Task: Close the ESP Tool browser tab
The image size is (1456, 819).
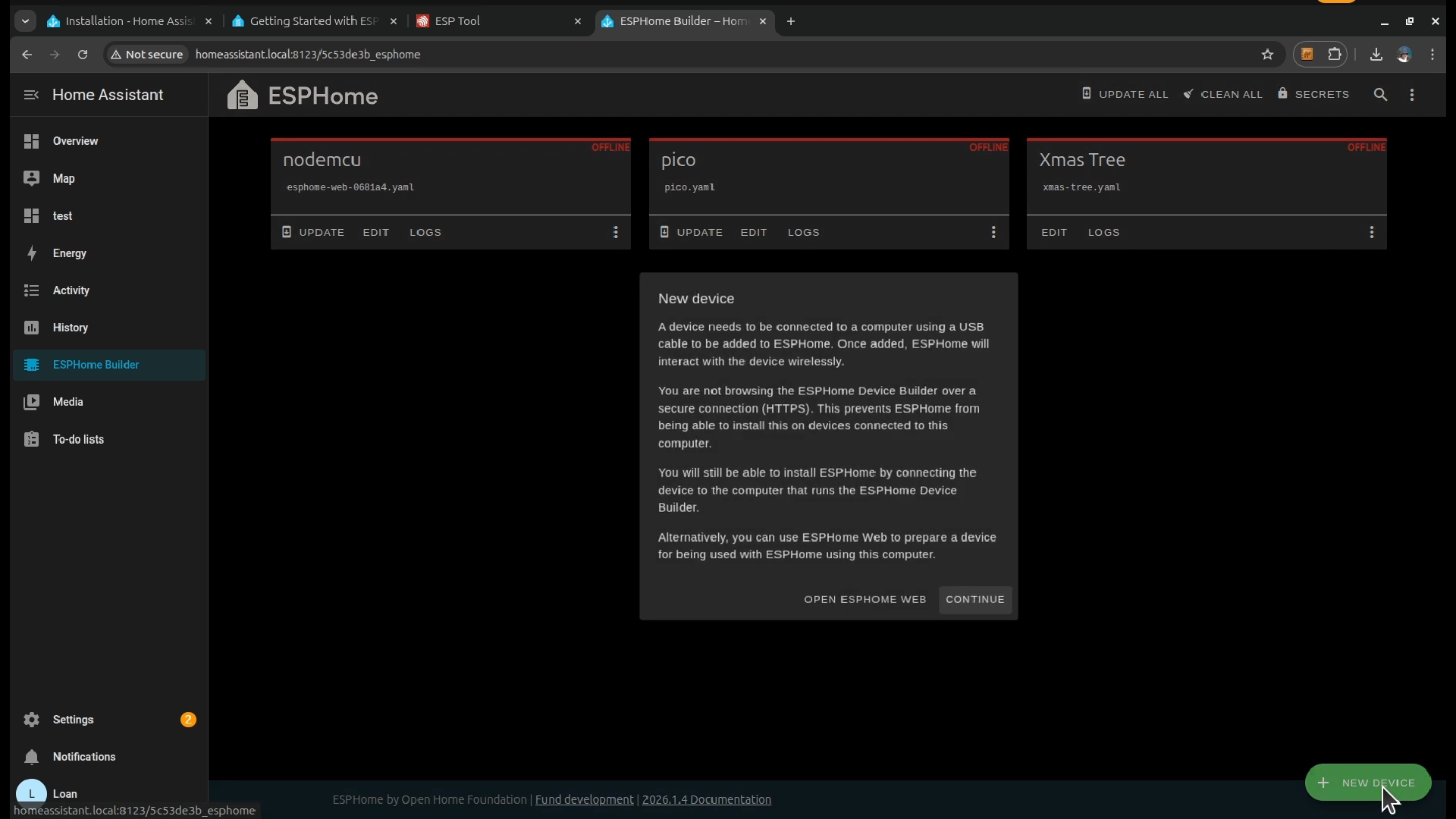Action: pos(578,21)
